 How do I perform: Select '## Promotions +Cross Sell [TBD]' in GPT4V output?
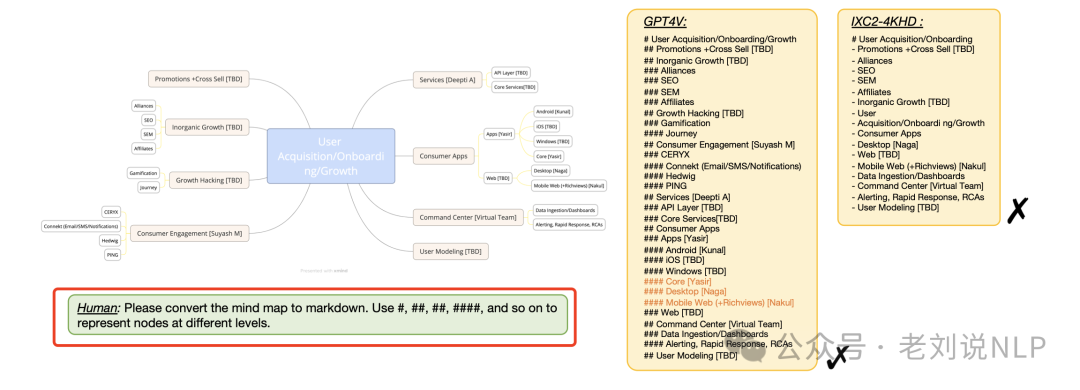pos(708,50)
